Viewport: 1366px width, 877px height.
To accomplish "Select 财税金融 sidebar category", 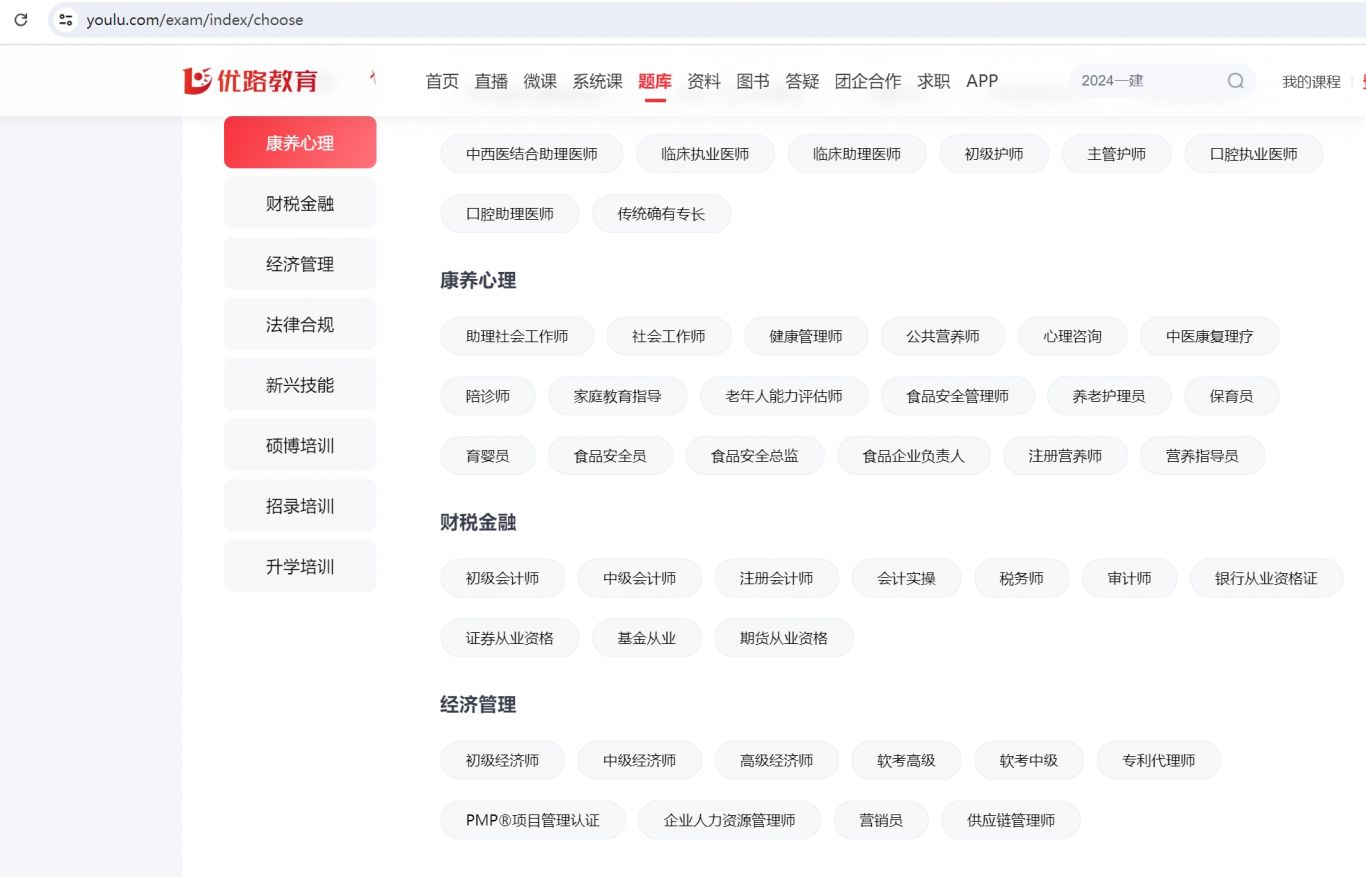I will [300, 203].
